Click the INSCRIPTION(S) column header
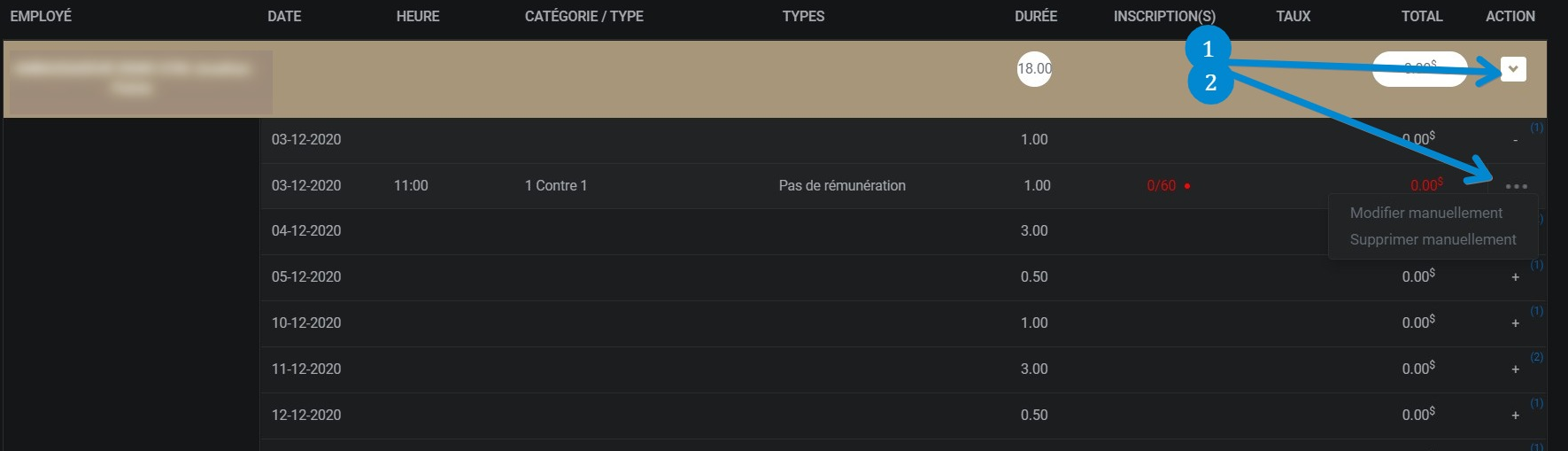1568x451 pixels. click(x=1163, y=16)
